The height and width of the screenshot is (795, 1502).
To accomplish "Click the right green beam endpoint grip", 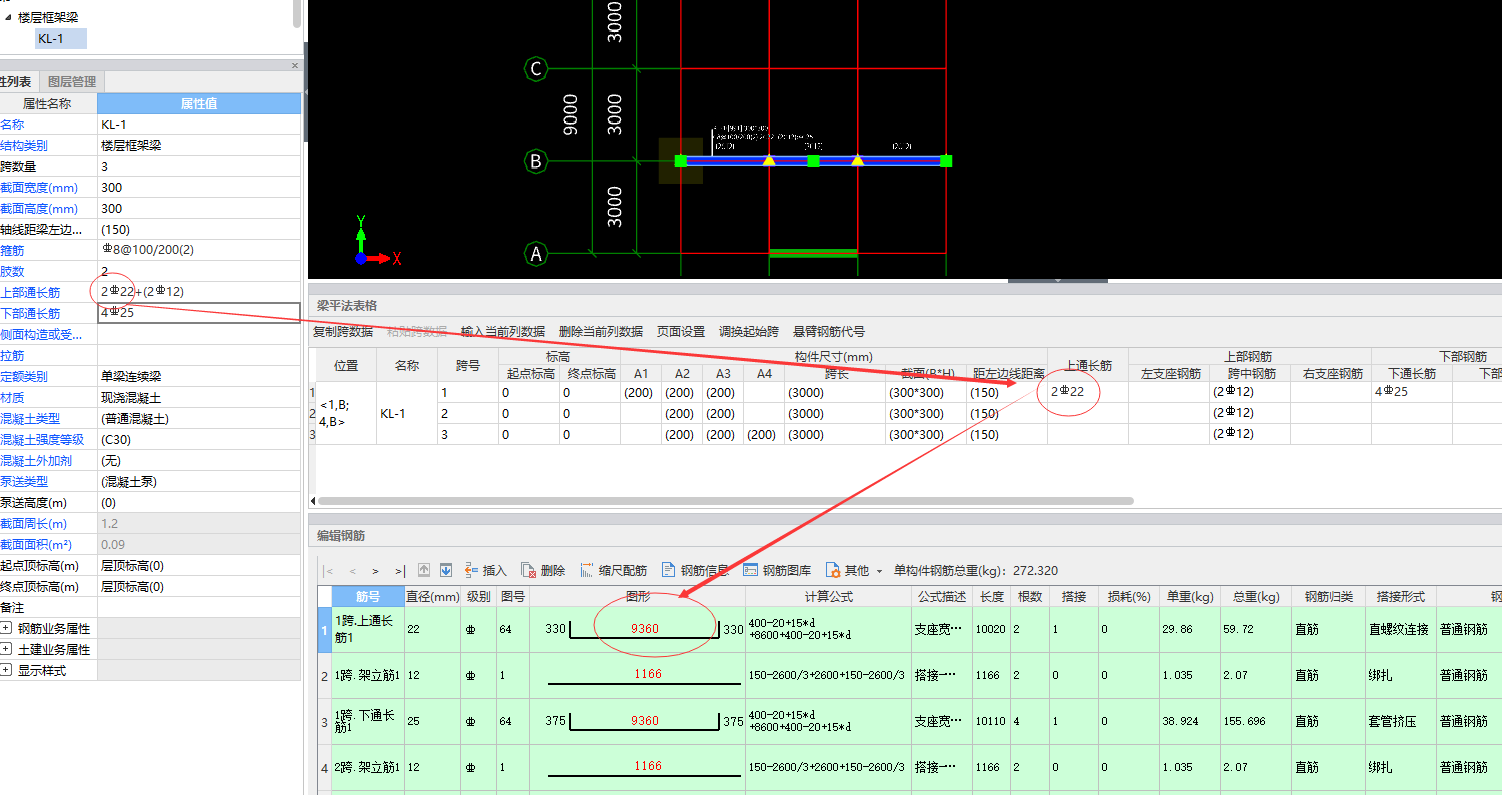I will tap(946, 161).
